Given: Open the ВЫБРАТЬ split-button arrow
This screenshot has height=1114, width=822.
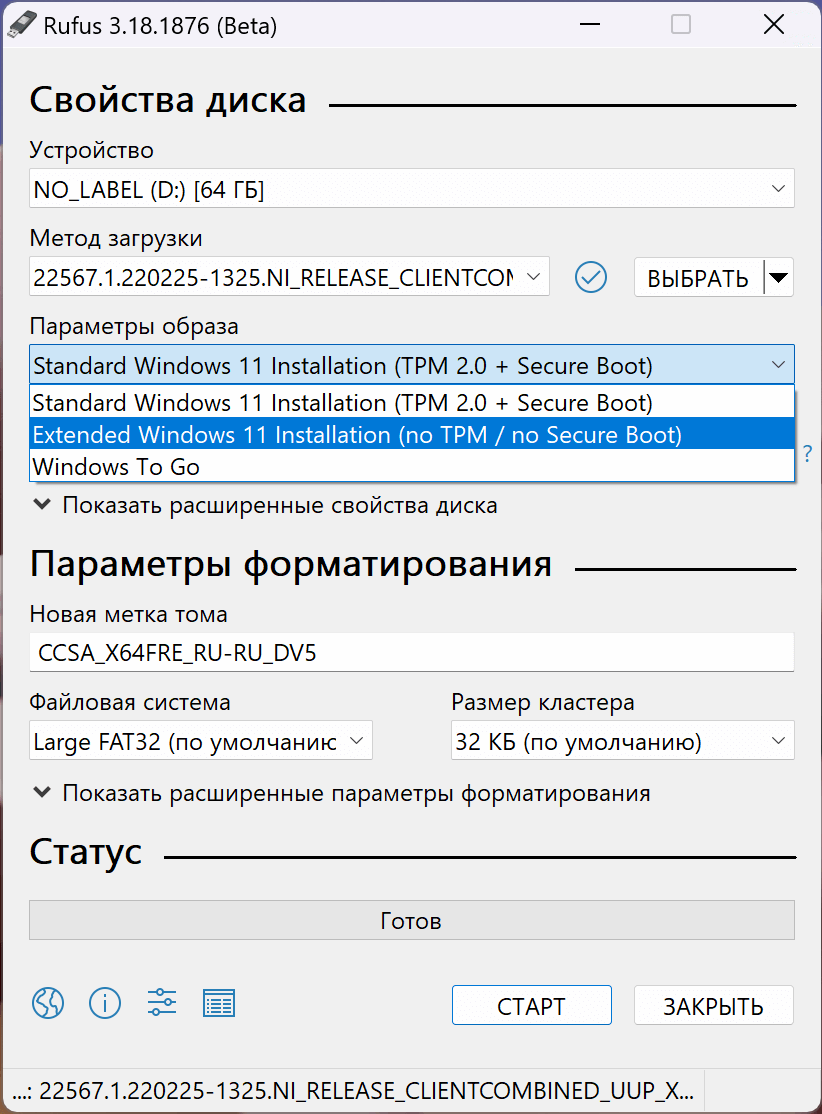Looking at the screenshot, I should point(779,277).
